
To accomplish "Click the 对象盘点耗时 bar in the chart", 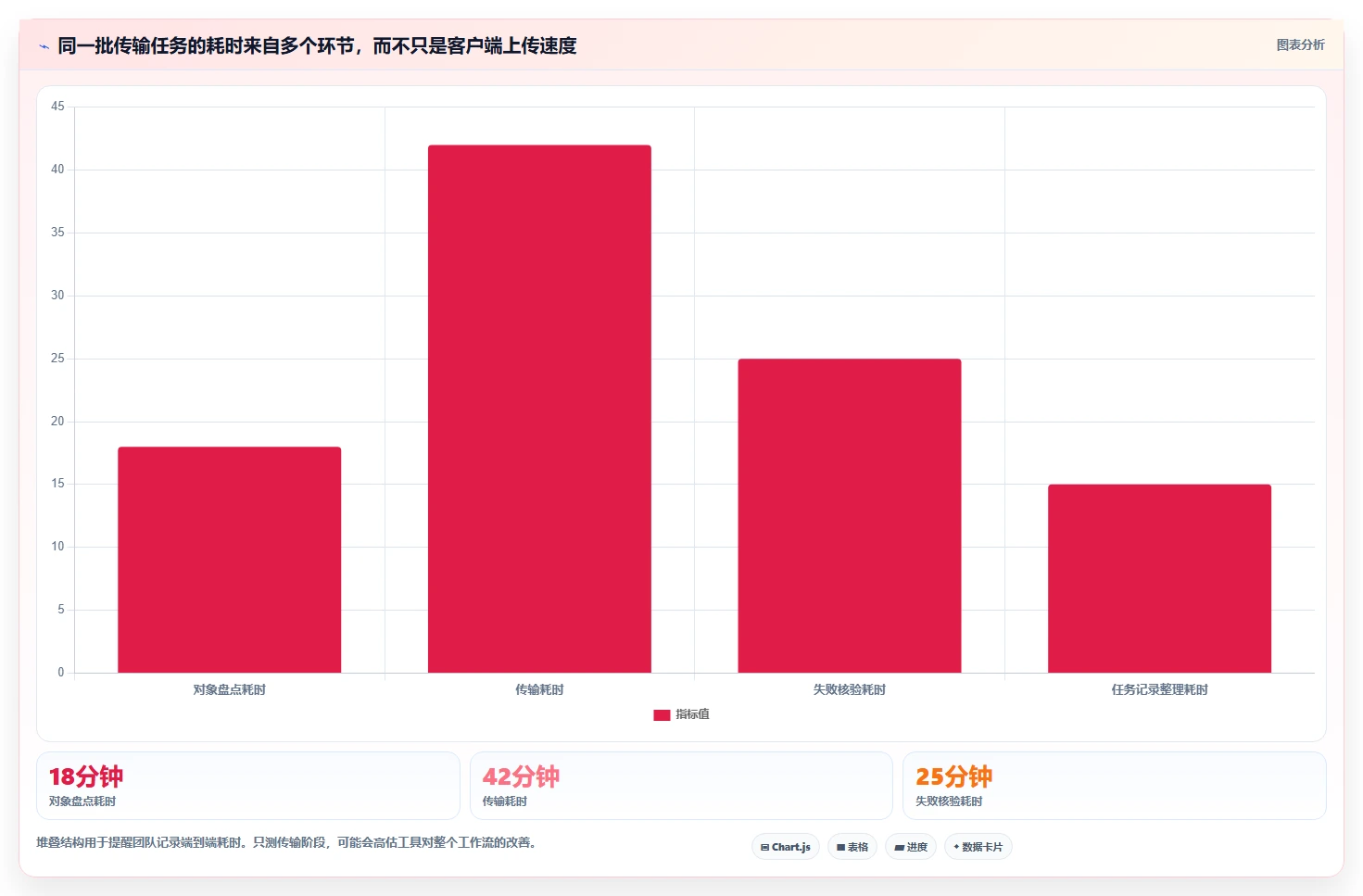I will (230, 560).
